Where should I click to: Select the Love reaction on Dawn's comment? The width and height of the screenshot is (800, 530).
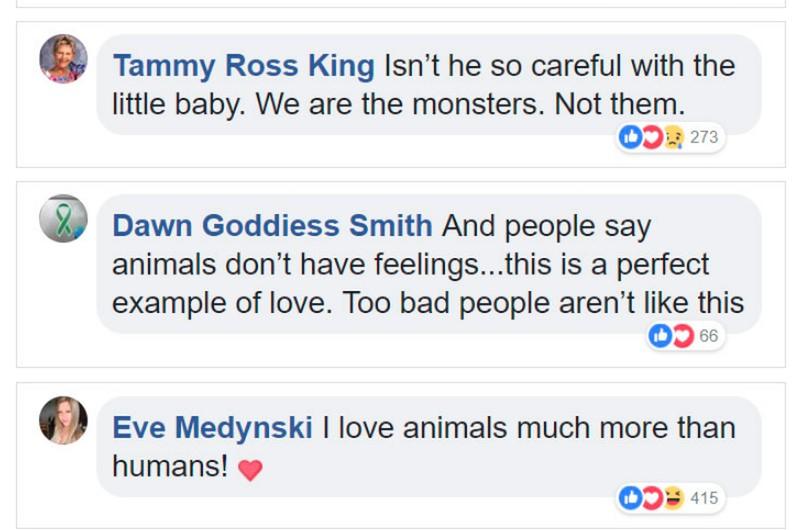(x=681, y=336)
